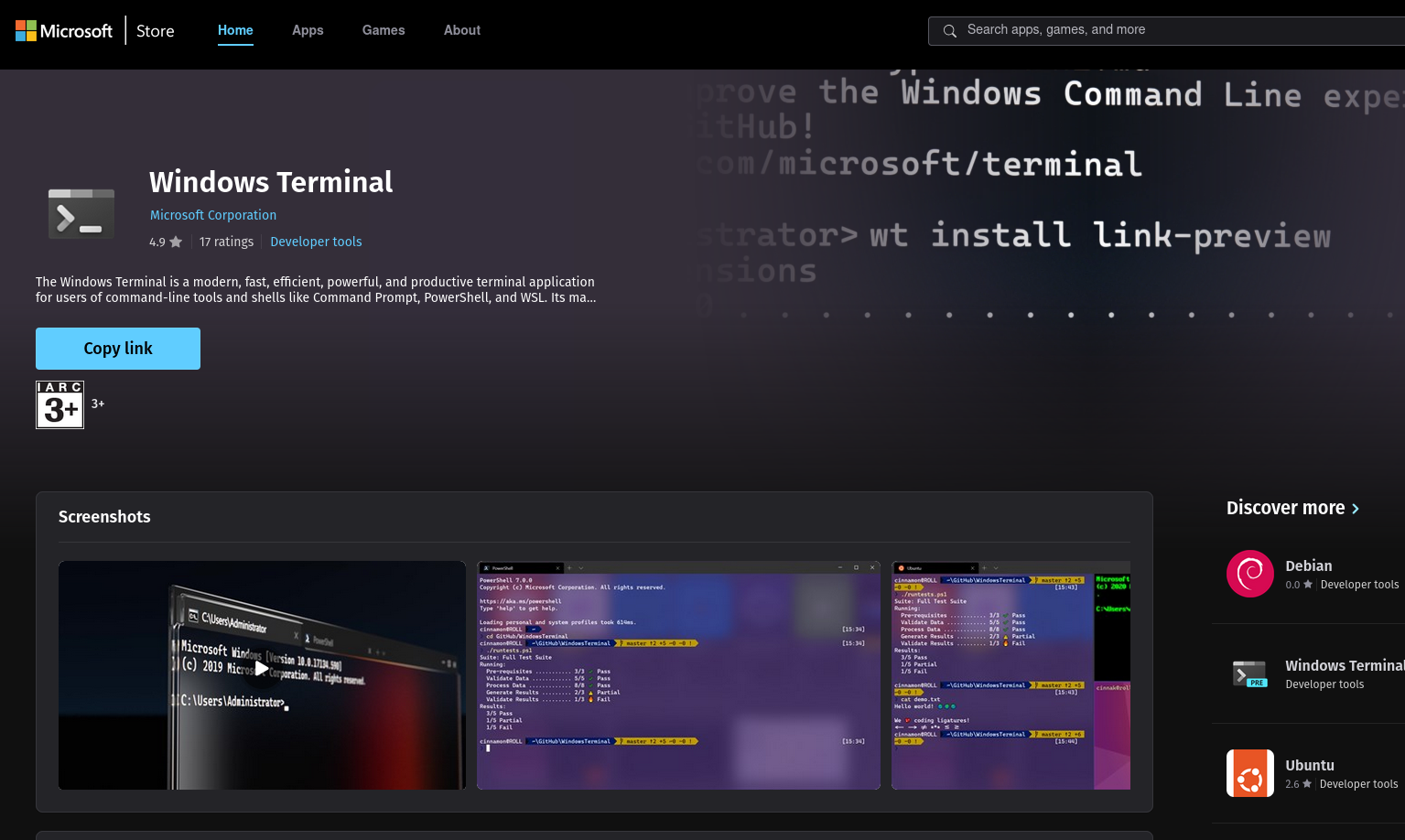1405x840 pixels.
Task: Click the IARC 3+ rating badge
Action: 59,404
